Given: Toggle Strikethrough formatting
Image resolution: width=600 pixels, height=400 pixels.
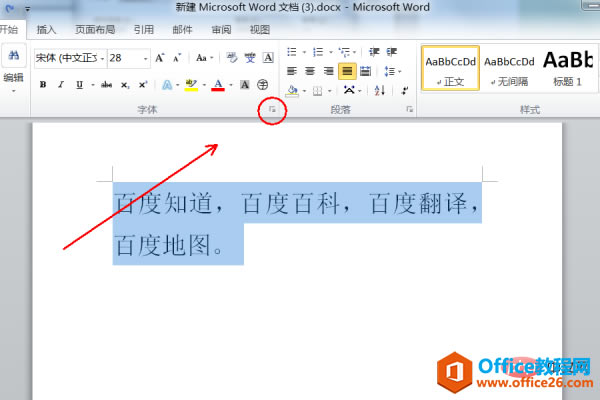Looking at the screenshot, I should (x=106, y=85).
